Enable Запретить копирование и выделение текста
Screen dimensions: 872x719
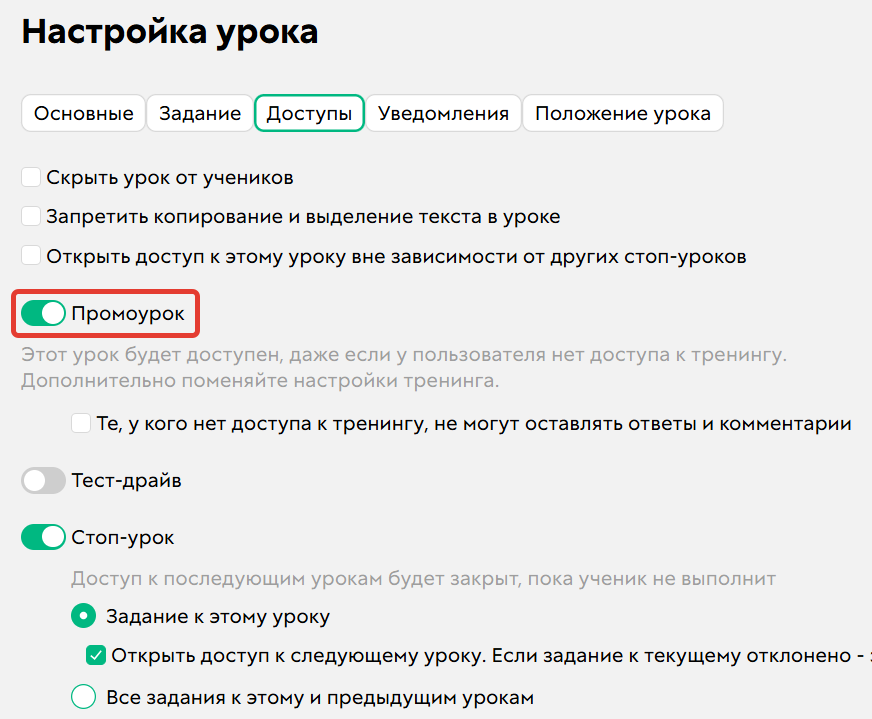pos(31,216)
